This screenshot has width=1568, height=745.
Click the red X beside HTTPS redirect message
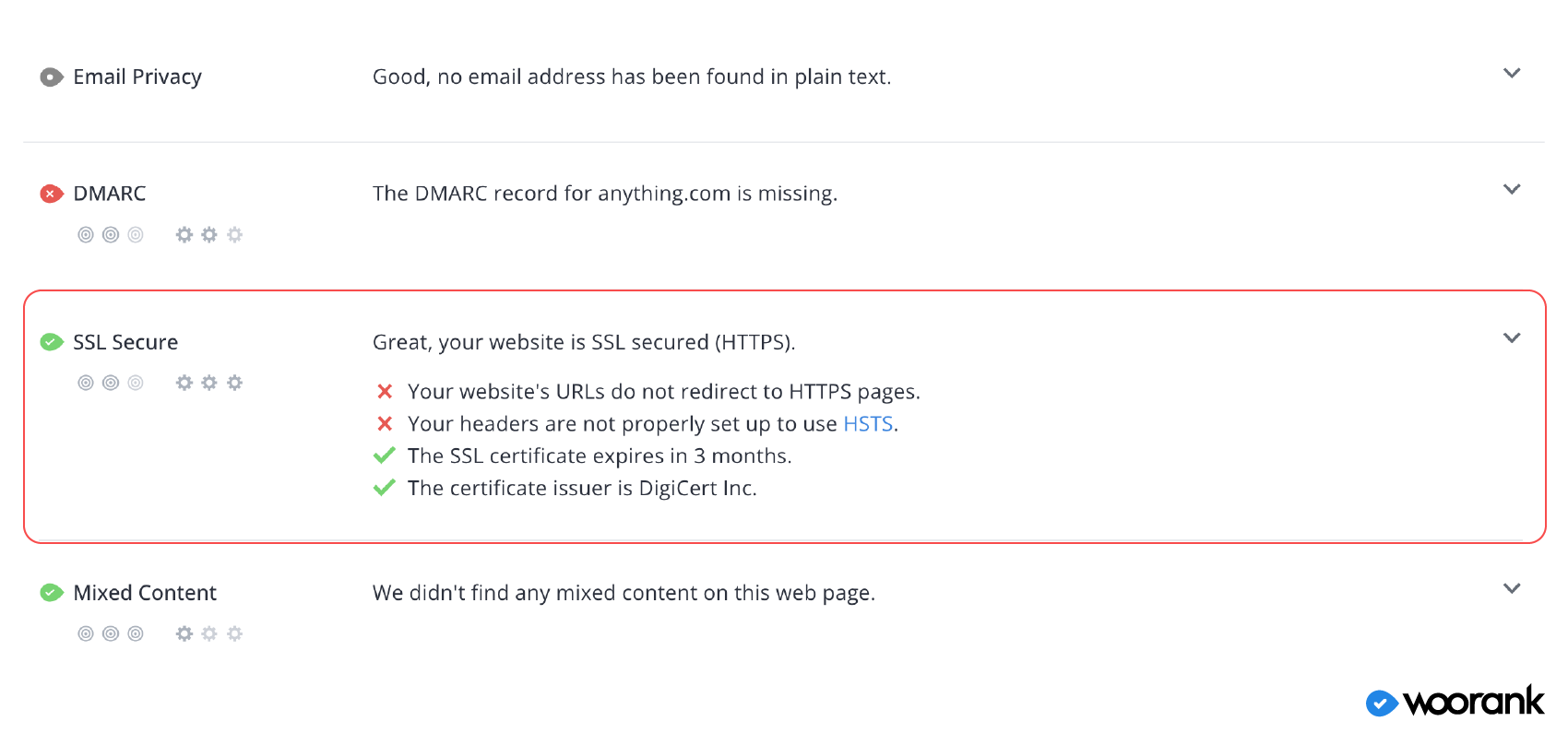click(386, 392)
